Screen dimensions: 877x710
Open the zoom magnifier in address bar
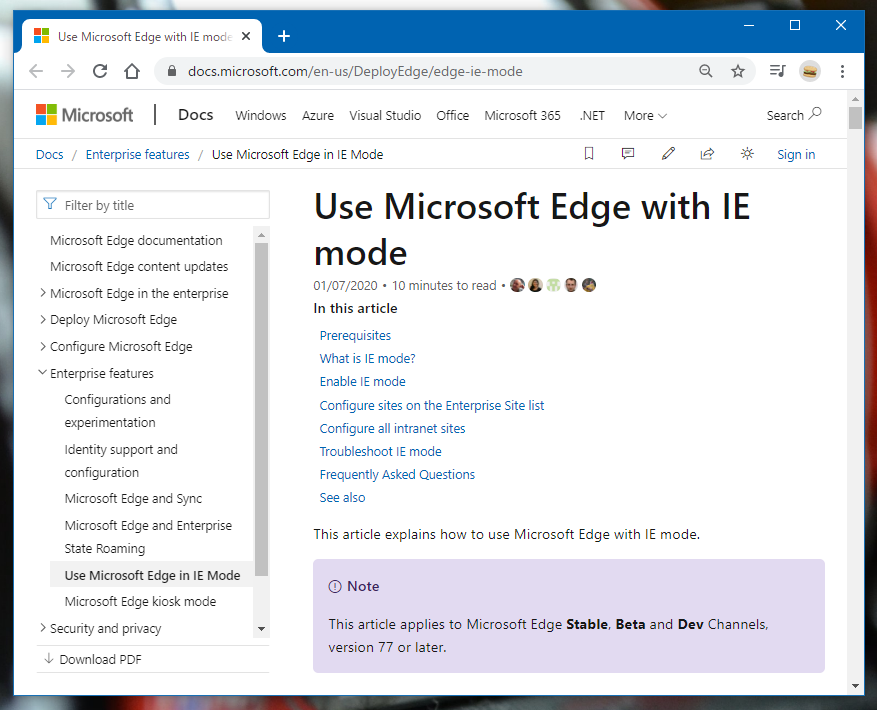tap(706, 71)
